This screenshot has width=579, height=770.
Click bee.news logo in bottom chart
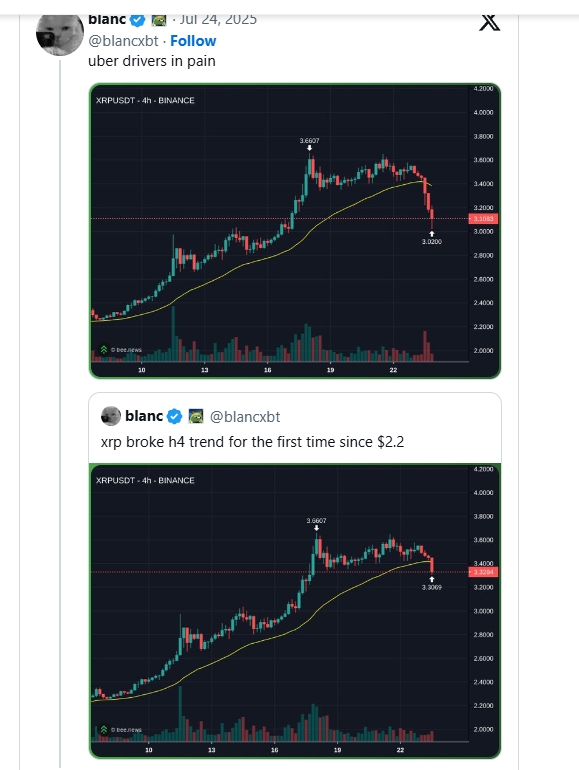121,730
